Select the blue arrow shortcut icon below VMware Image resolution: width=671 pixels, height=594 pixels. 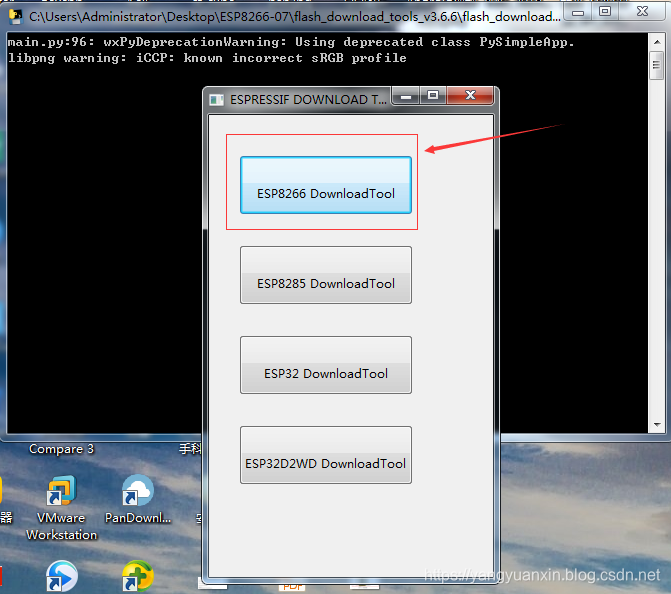(62, 576)
